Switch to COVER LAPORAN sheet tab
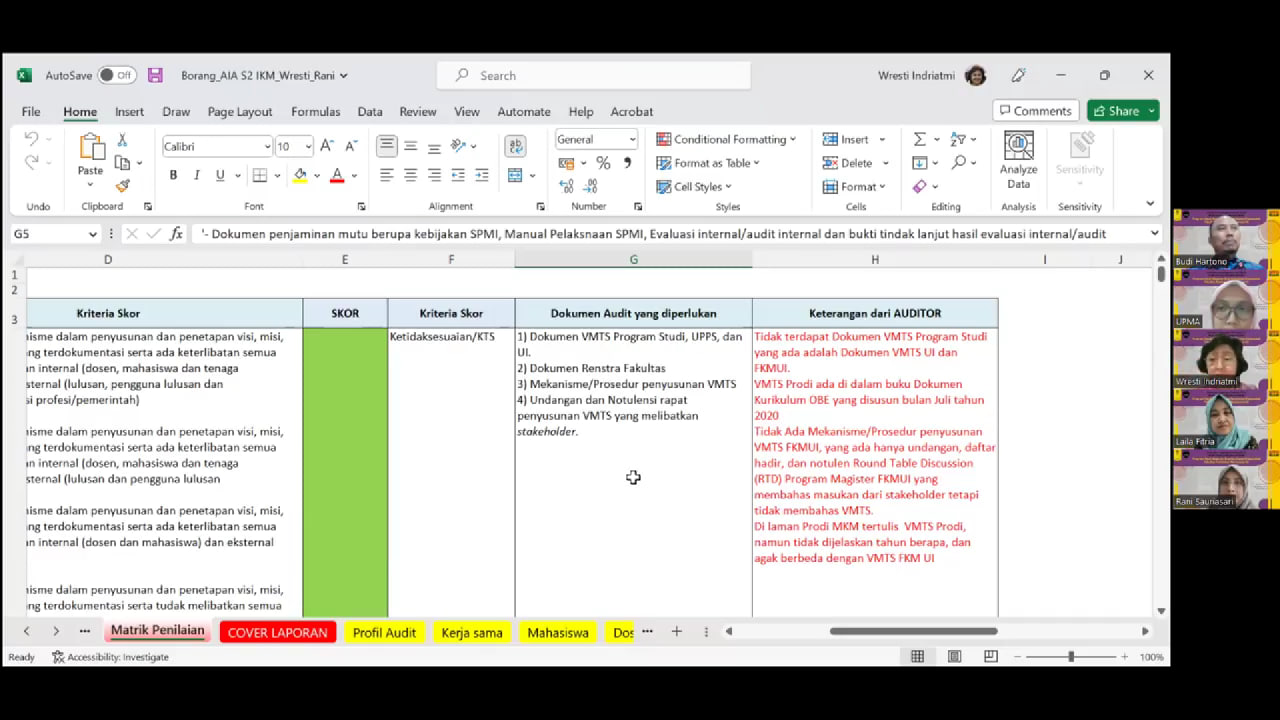The height and width of the screenshot is (720, 1280). [277, 633]
